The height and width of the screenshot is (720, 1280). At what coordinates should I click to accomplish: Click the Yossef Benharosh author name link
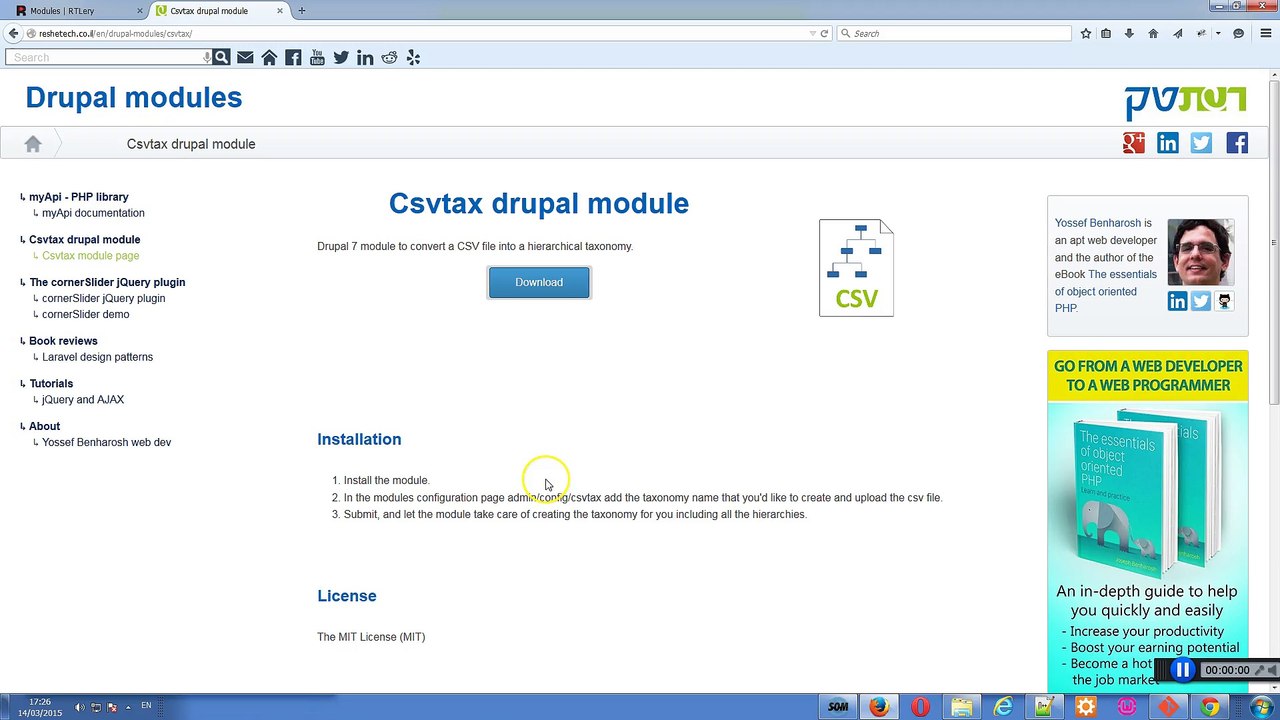[x=1097, y=223]
